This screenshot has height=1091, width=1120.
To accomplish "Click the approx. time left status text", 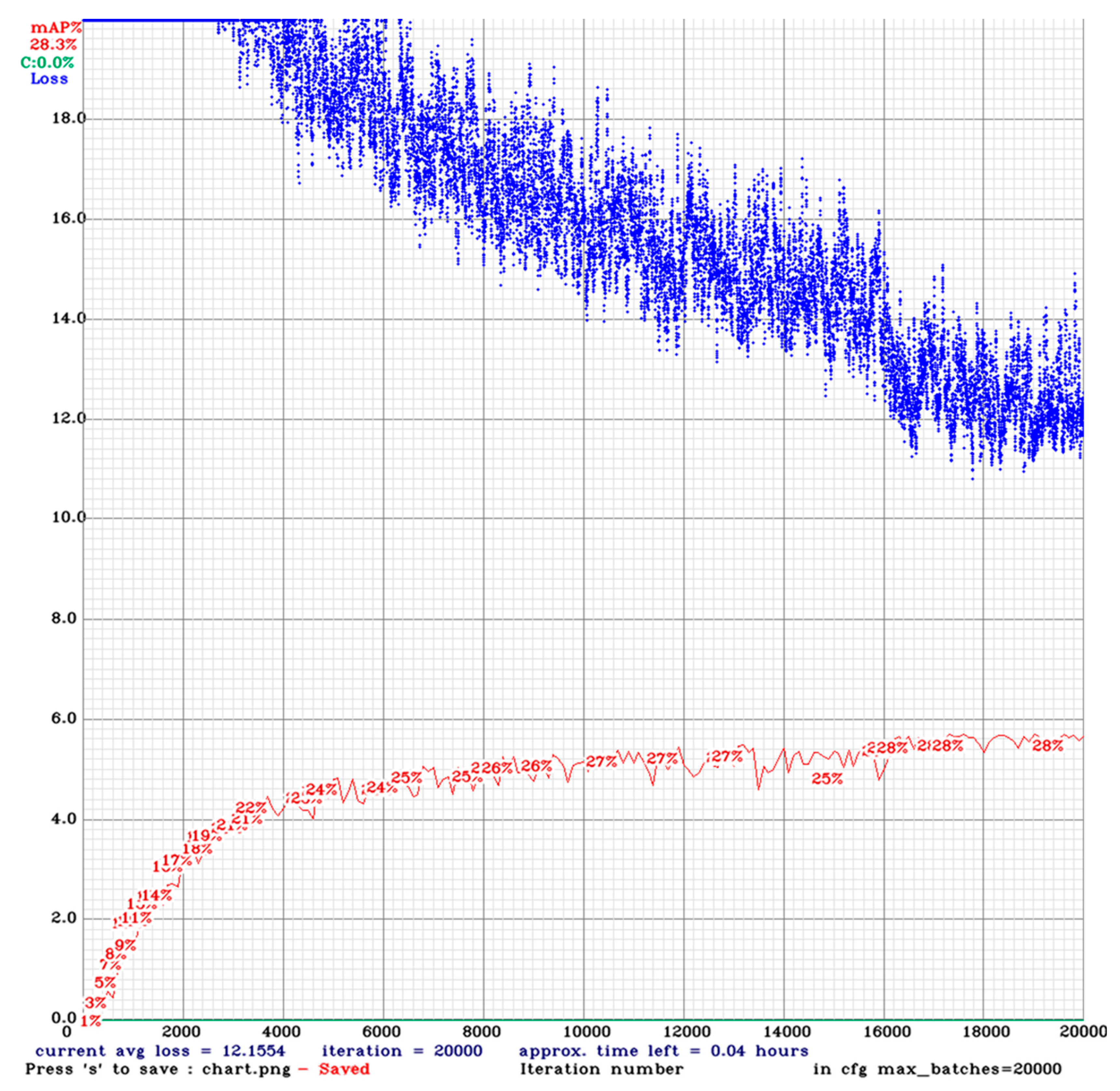I will (663, 1051).
